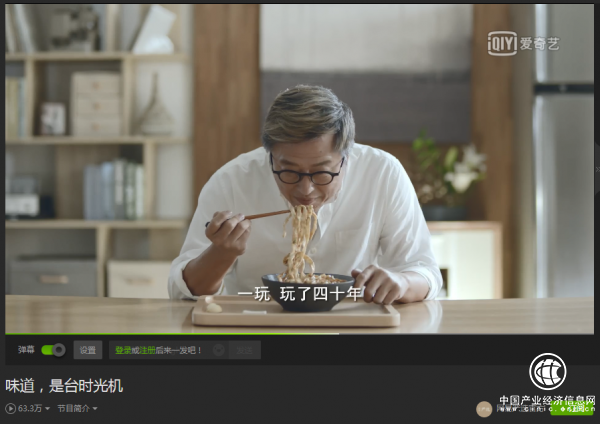
Task: Open the uploader's round avatar
Action: click(x=484, y=409)
